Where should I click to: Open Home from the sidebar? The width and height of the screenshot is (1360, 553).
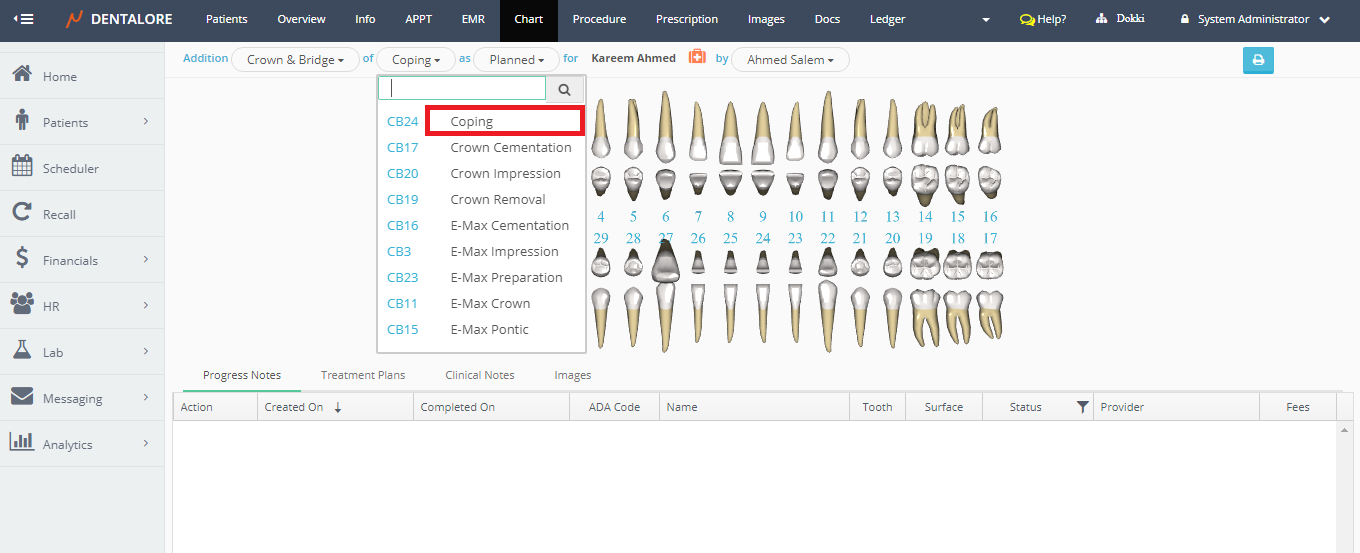tap(59, 77)
